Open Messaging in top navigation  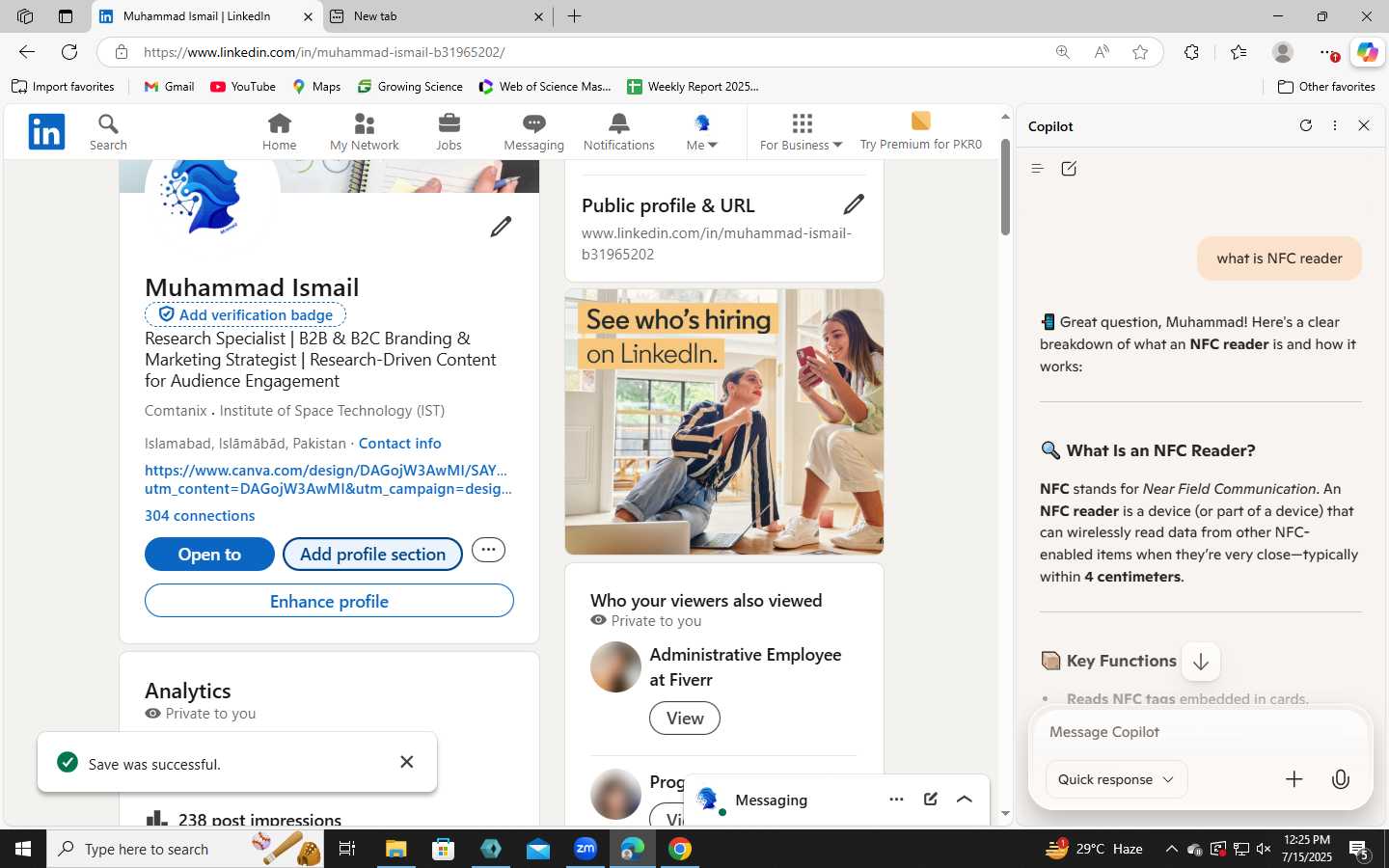click(x=533, y=132)
